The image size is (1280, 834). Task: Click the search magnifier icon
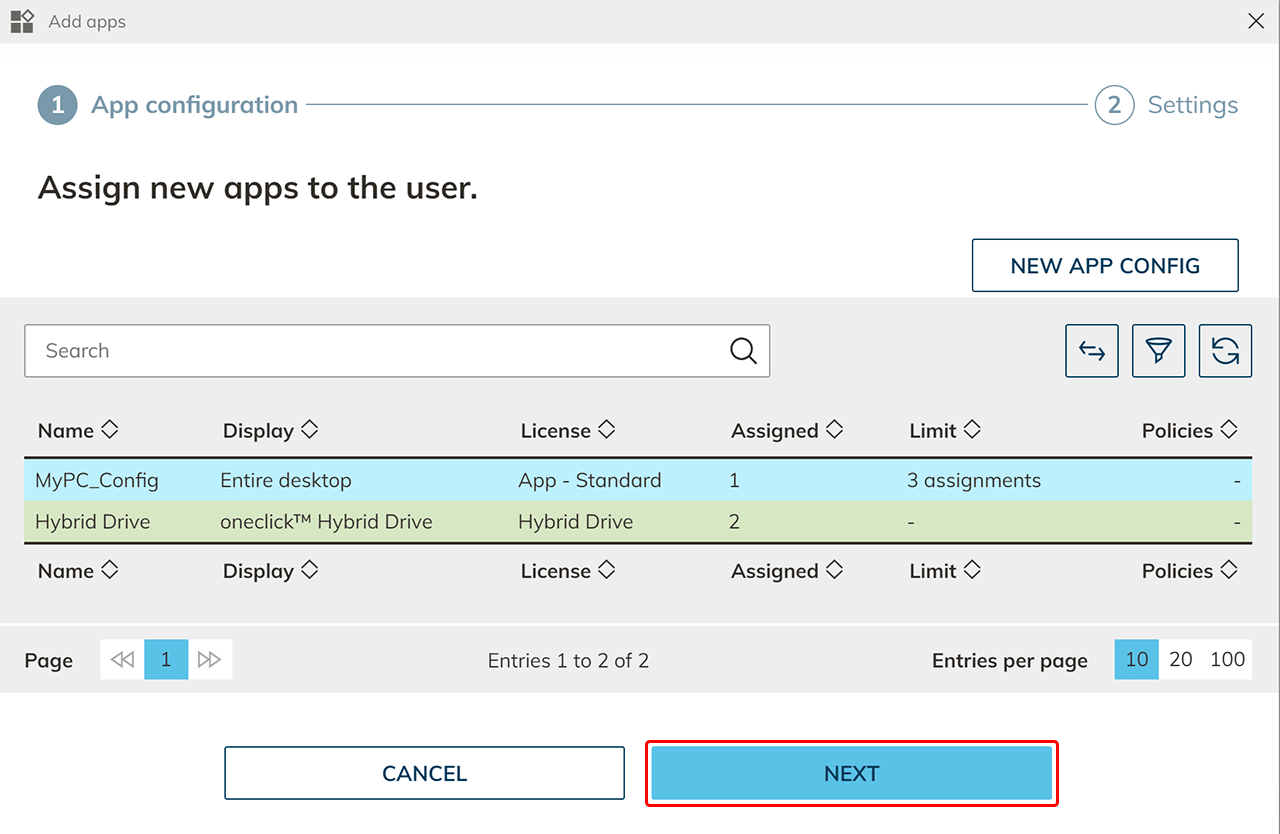[743, 351]
